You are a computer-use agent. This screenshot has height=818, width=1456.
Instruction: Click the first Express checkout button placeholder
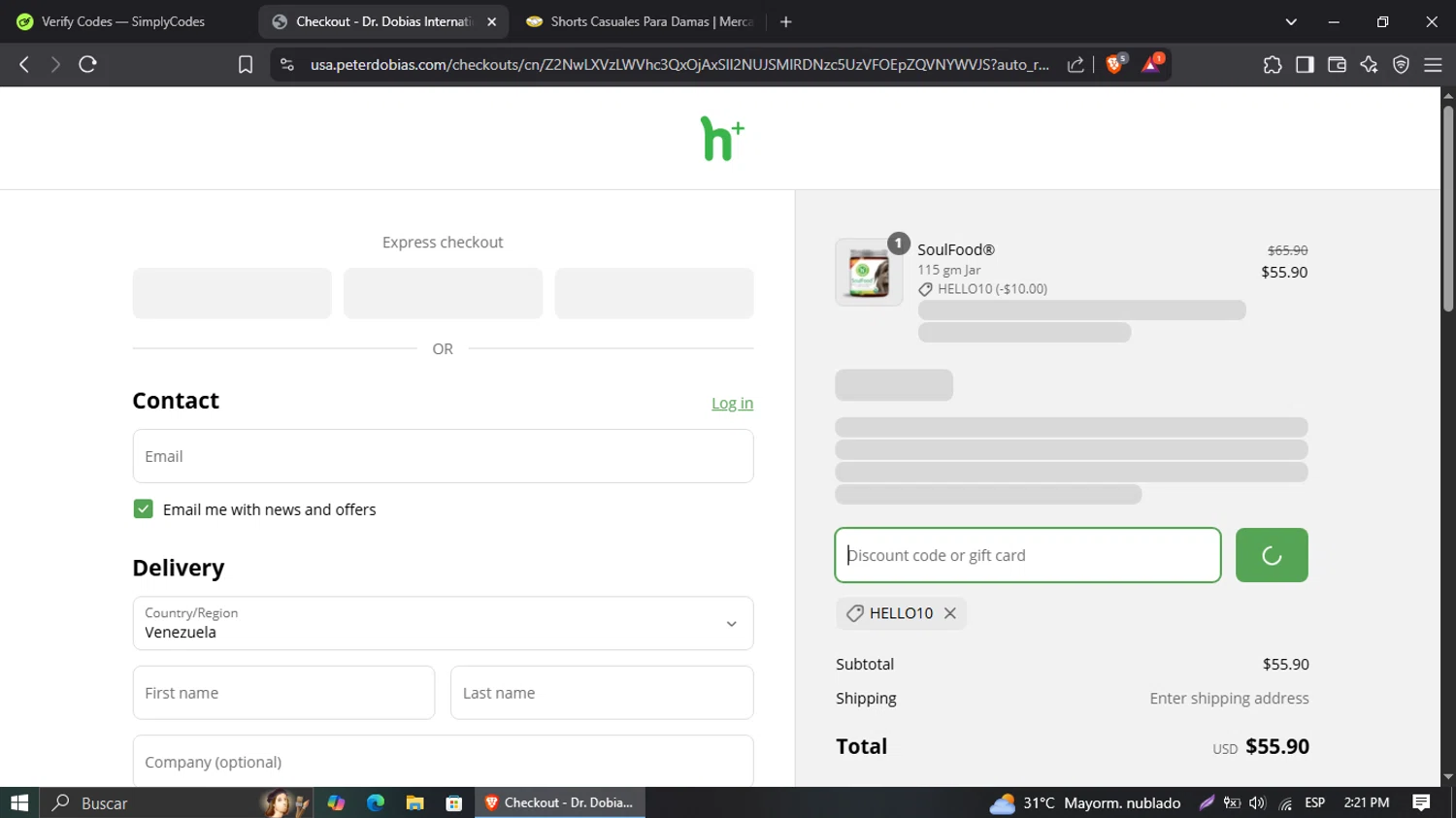[x=232, y=293]
